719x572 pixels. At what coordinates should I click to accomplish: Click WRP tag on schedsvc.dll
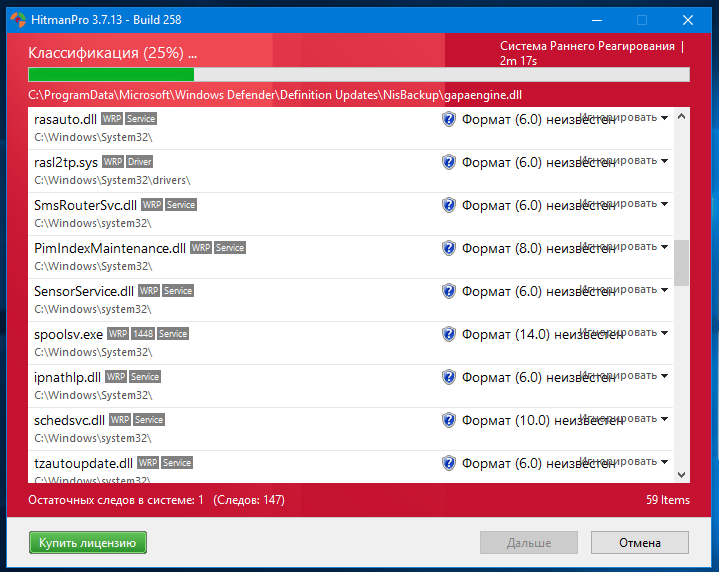coord(120,420)
